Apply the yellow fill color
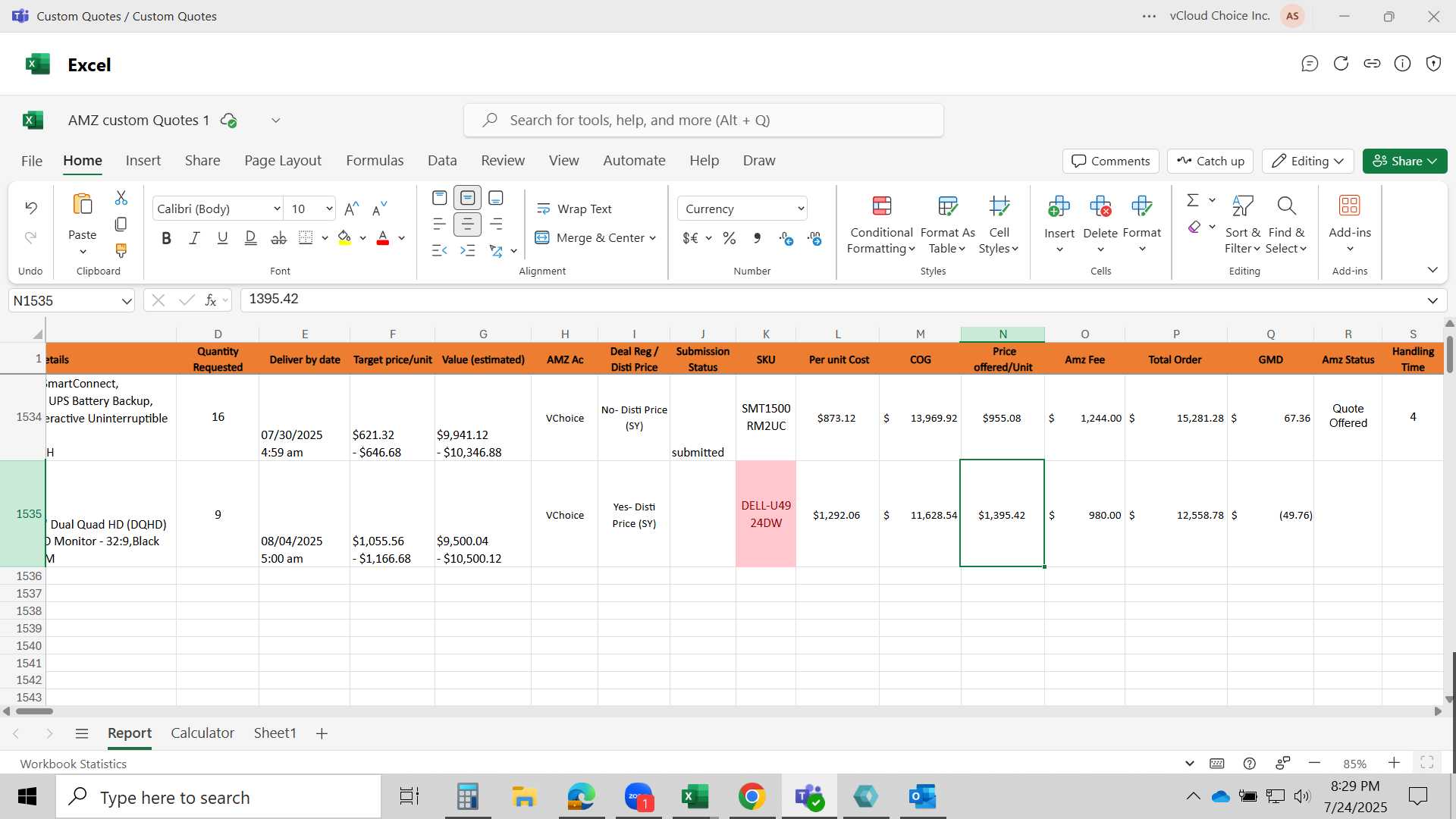Screen dimensions: 1456x819 344,238
